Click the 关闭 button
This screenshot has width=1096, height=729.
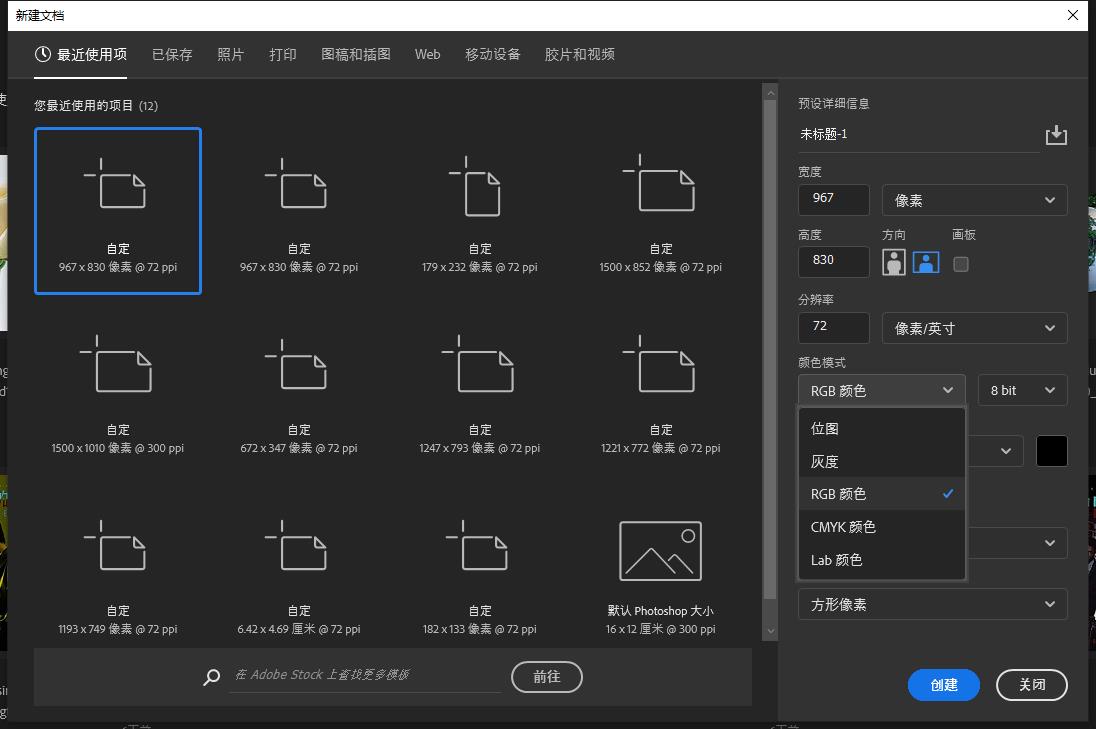click(x=1032, y=684)
